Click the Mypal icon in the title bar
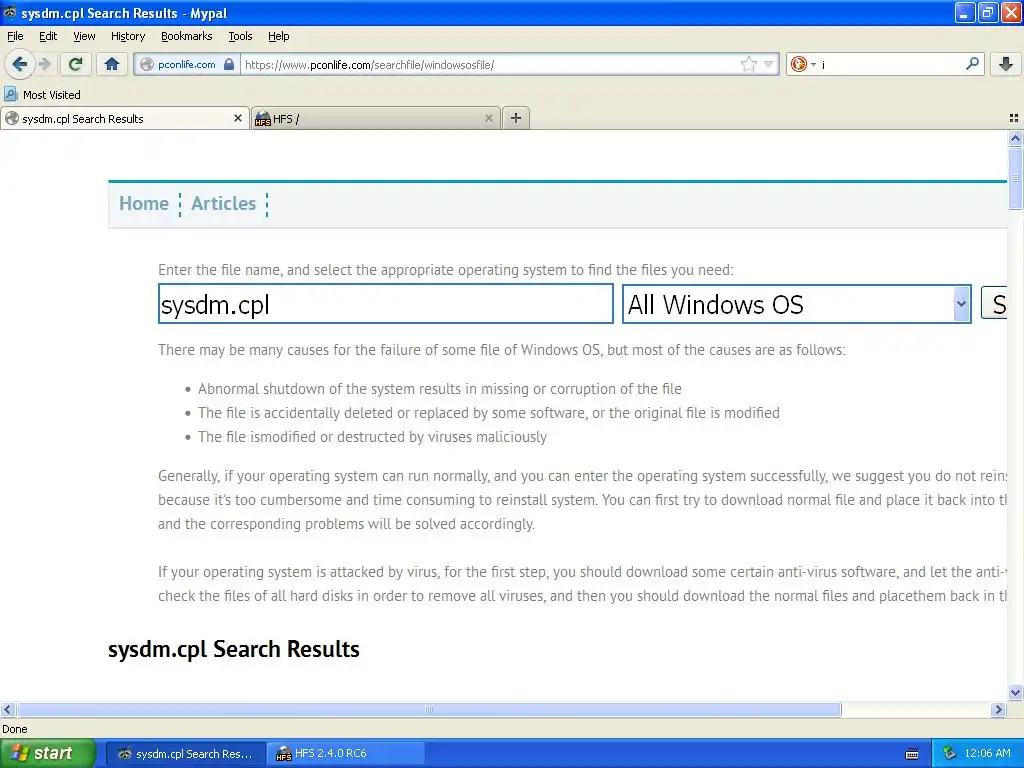Screen dimensions: 1024x768 point(10,12)
